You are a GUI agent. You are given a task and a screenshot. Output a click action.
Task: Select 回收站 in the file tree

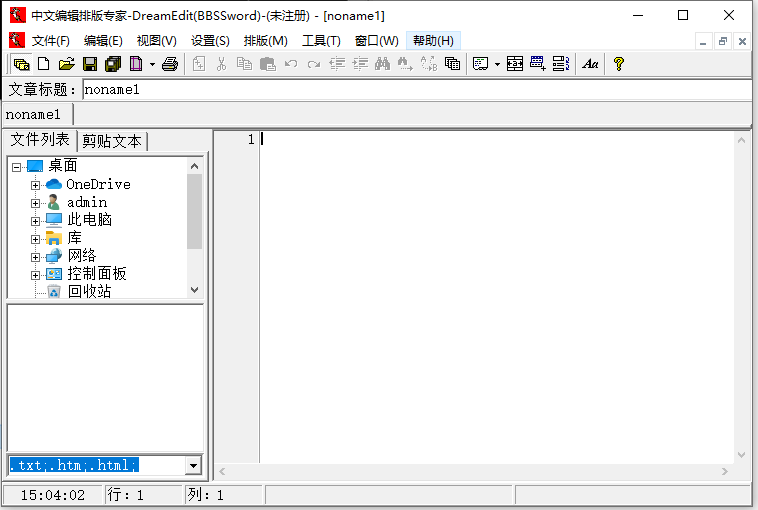pos(89,291)
